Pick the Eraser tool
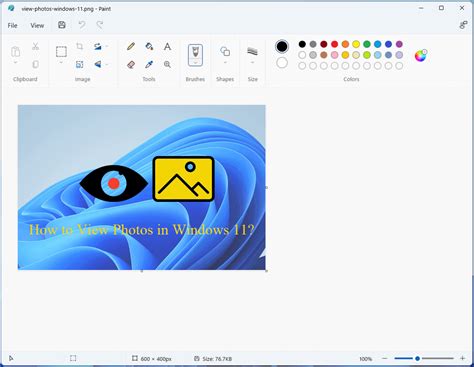Viewport: 474px width, 367px height. [x=131, y=64]
